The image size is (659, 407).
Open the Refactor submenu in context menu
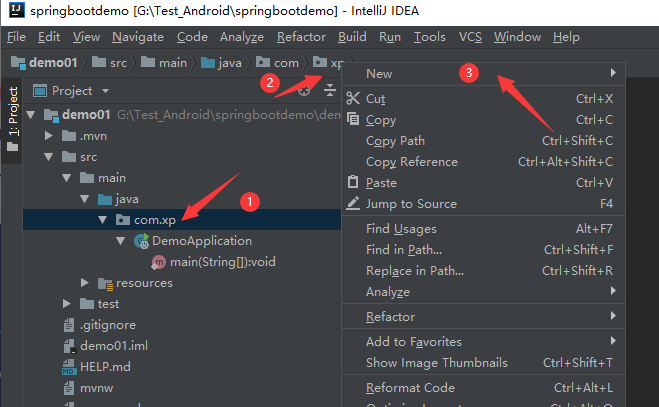point(483,317)
